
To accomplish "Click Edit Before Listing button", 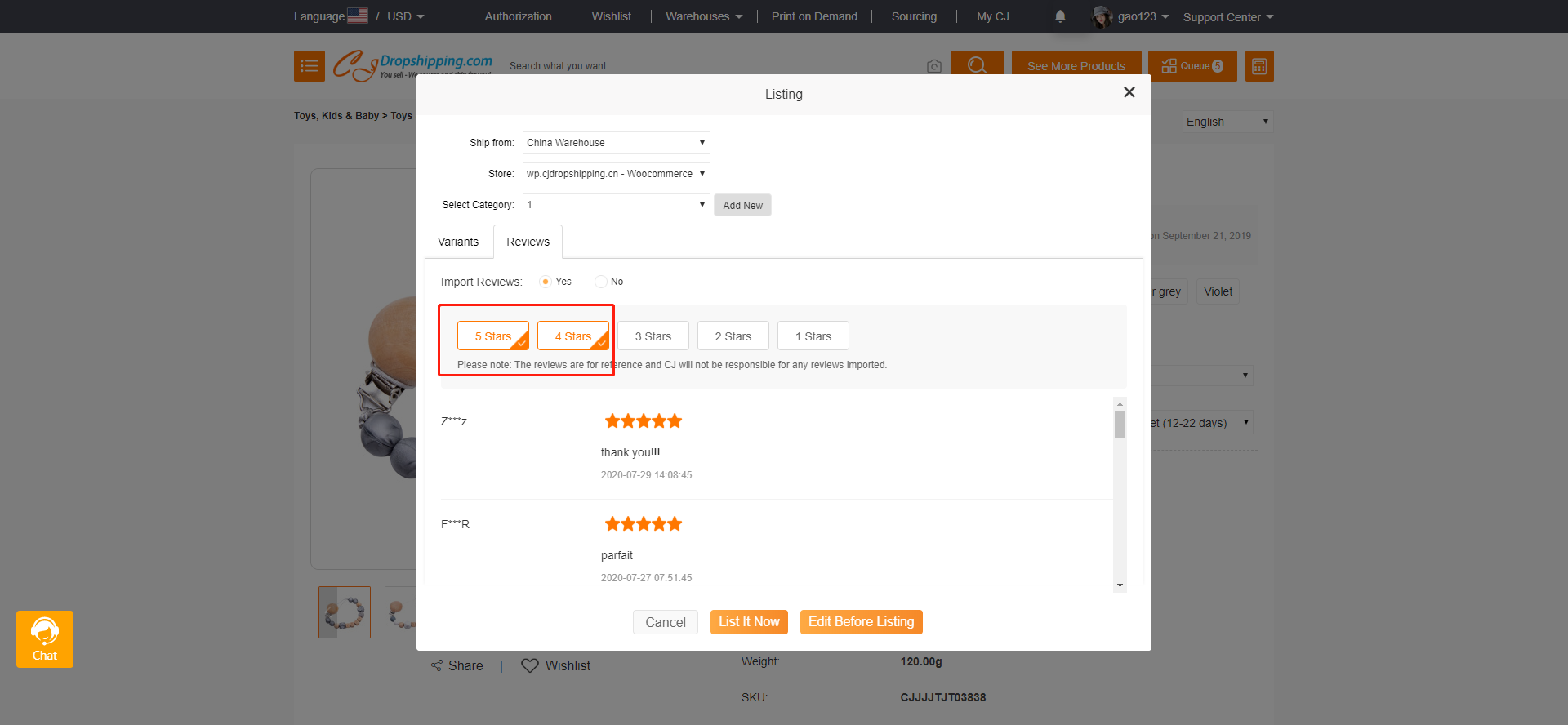I will coord(861,622).
